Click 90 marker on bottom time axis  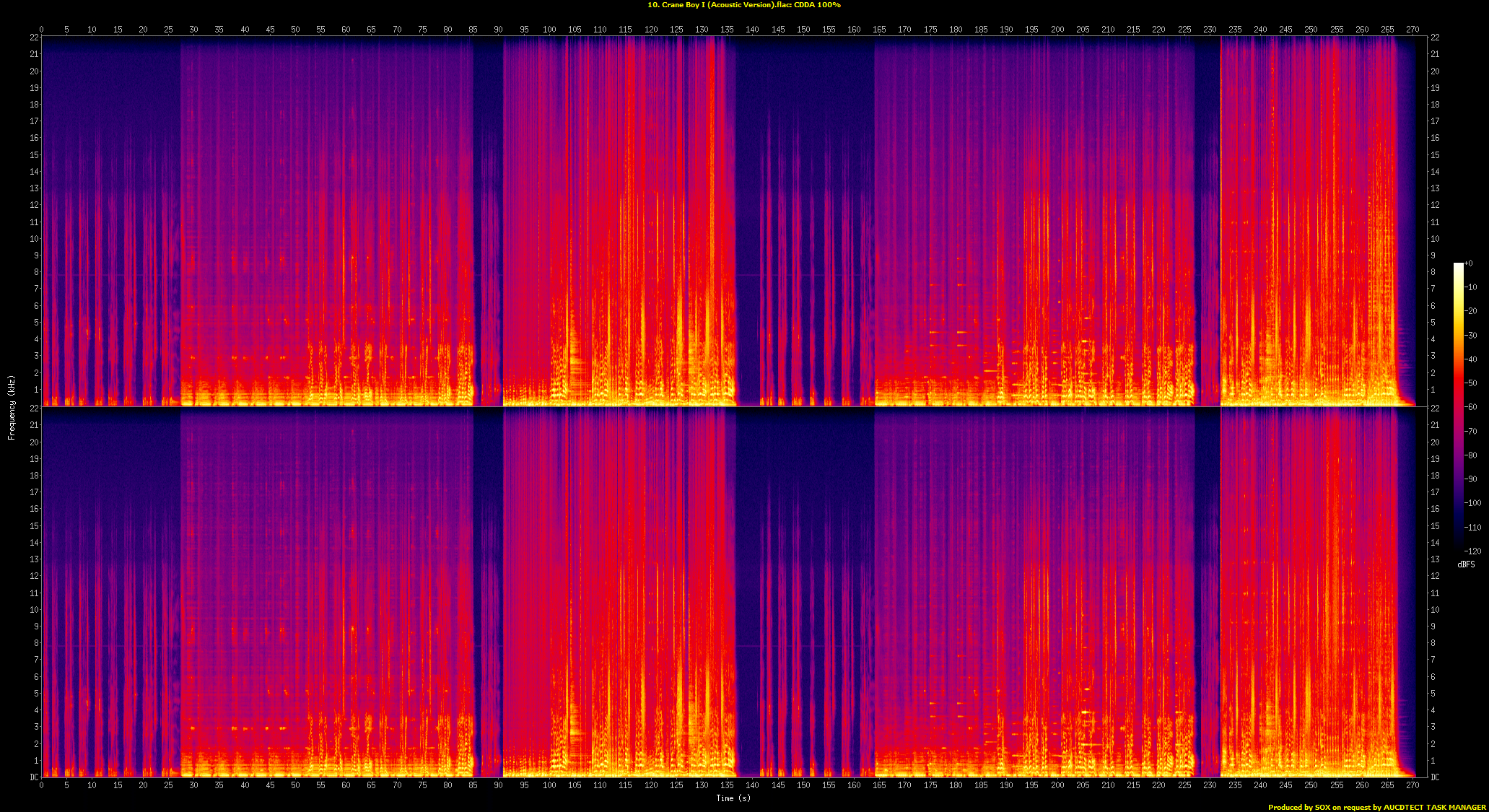[498, 785]
